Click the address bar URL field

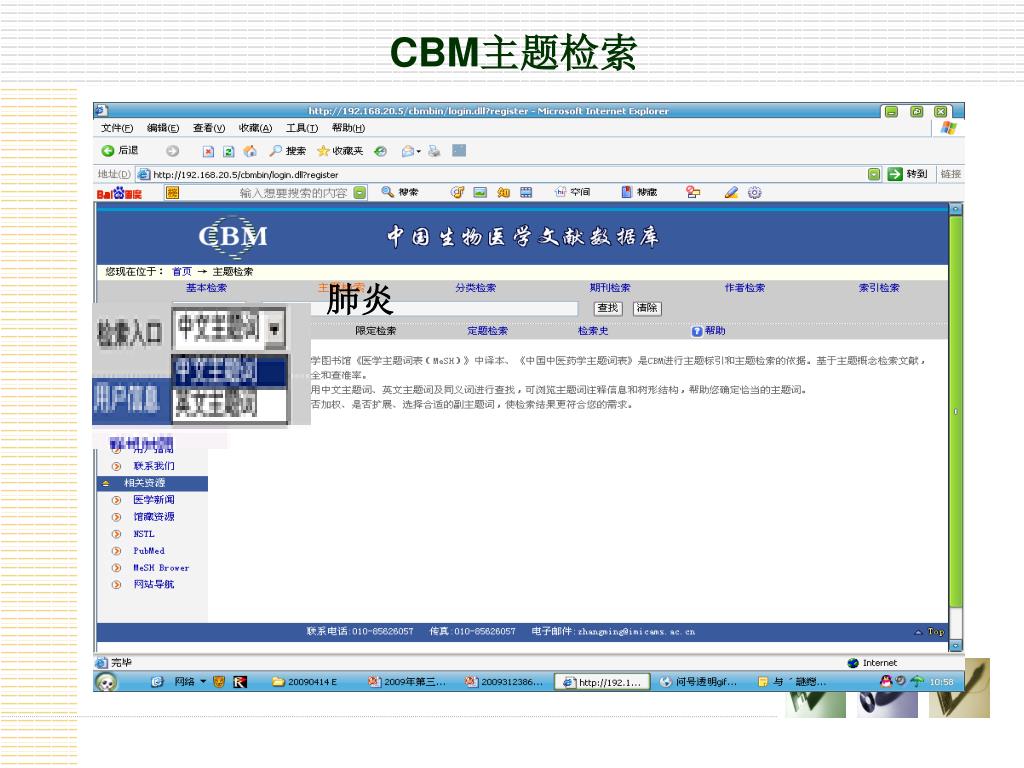click(x=503, y=174)
